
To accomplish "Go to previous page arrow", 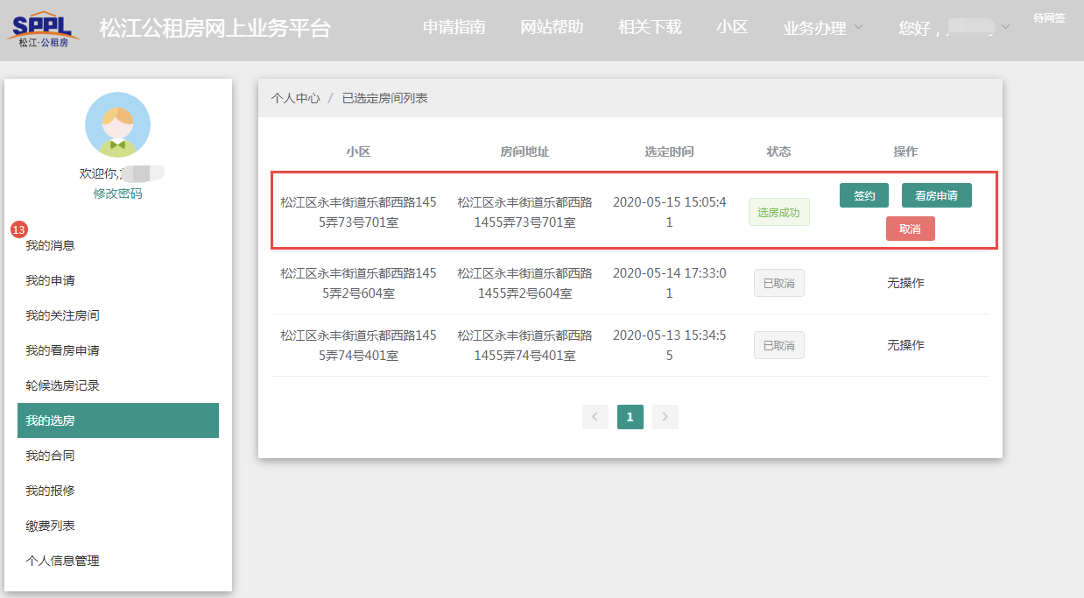I will (x=595, y=417).
